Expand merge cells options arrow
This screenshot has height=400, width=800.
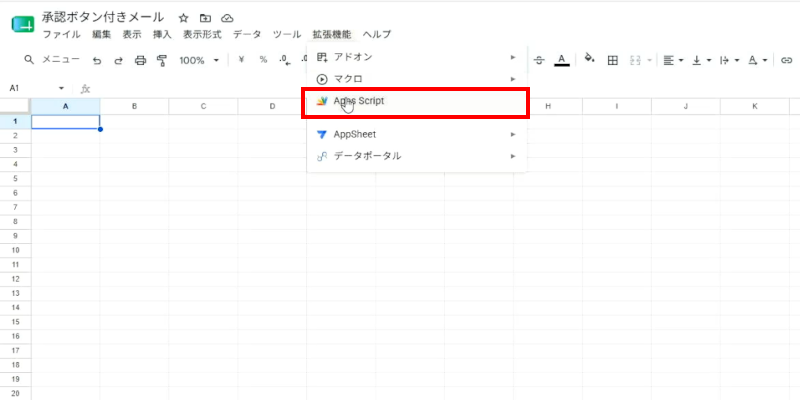click(x=649, y=61)
